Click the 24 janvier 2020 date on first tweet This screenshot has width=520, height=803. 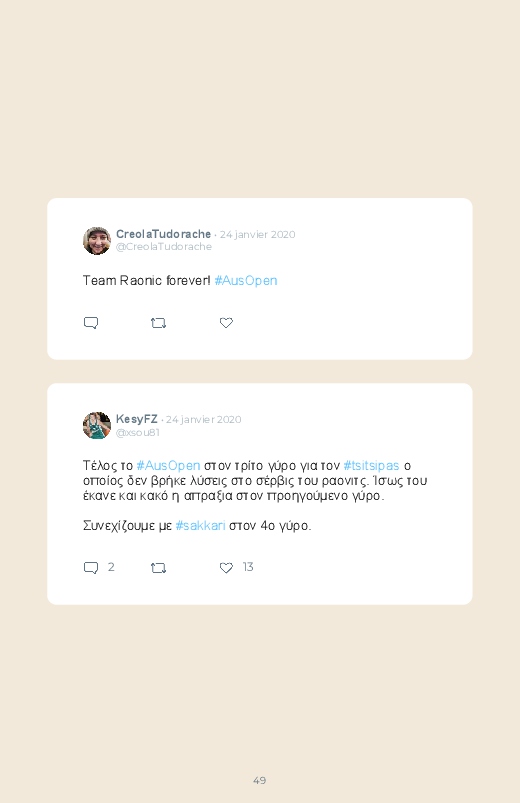click(258, 235)
